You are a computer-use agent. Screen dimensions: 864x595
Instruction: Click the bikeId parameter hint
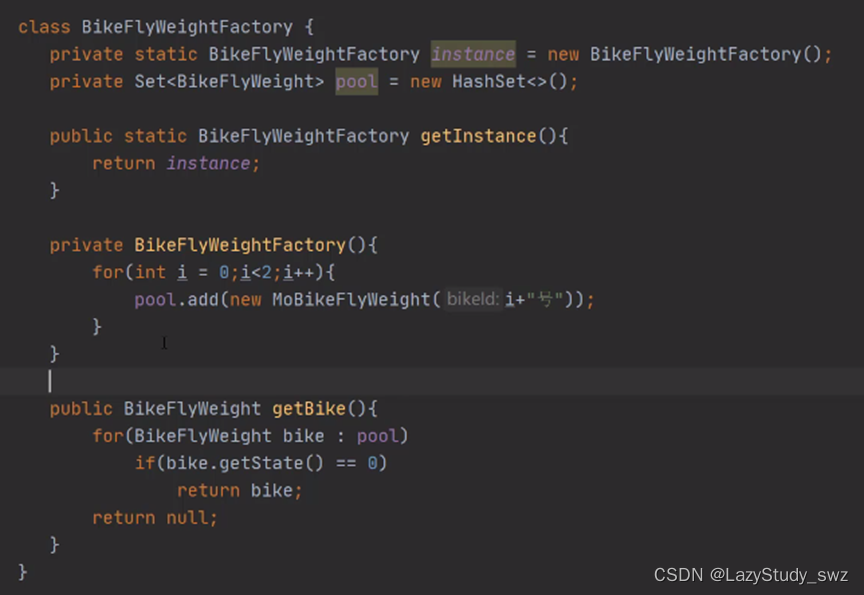coord(473,299)
